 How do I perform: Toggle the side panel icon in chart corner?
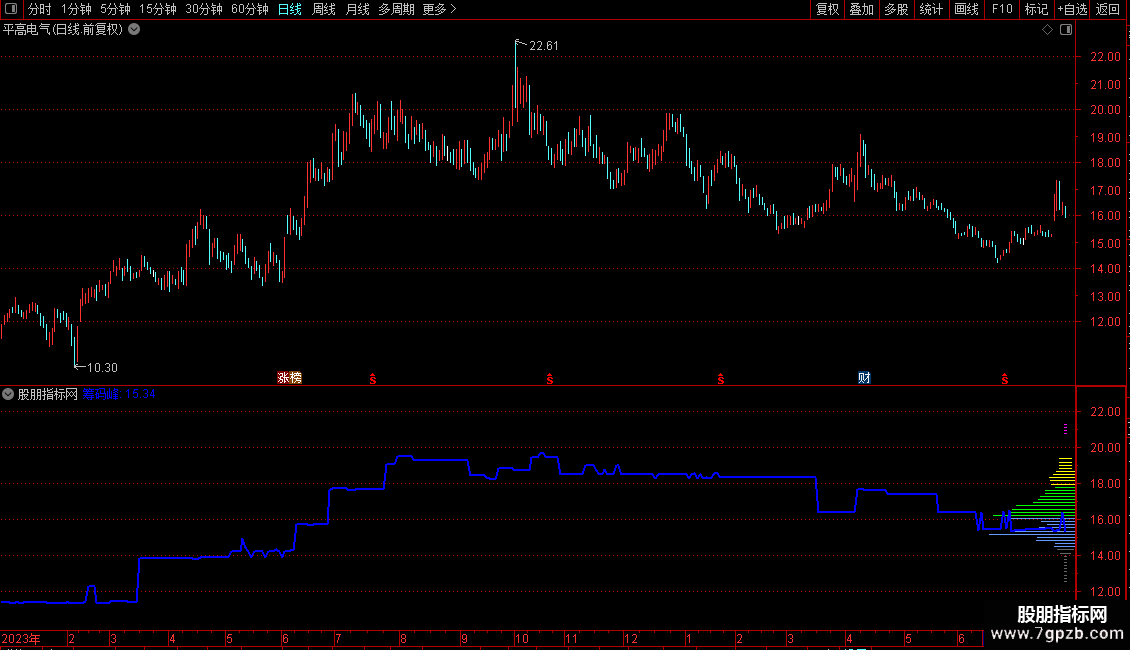(1066, 30)
